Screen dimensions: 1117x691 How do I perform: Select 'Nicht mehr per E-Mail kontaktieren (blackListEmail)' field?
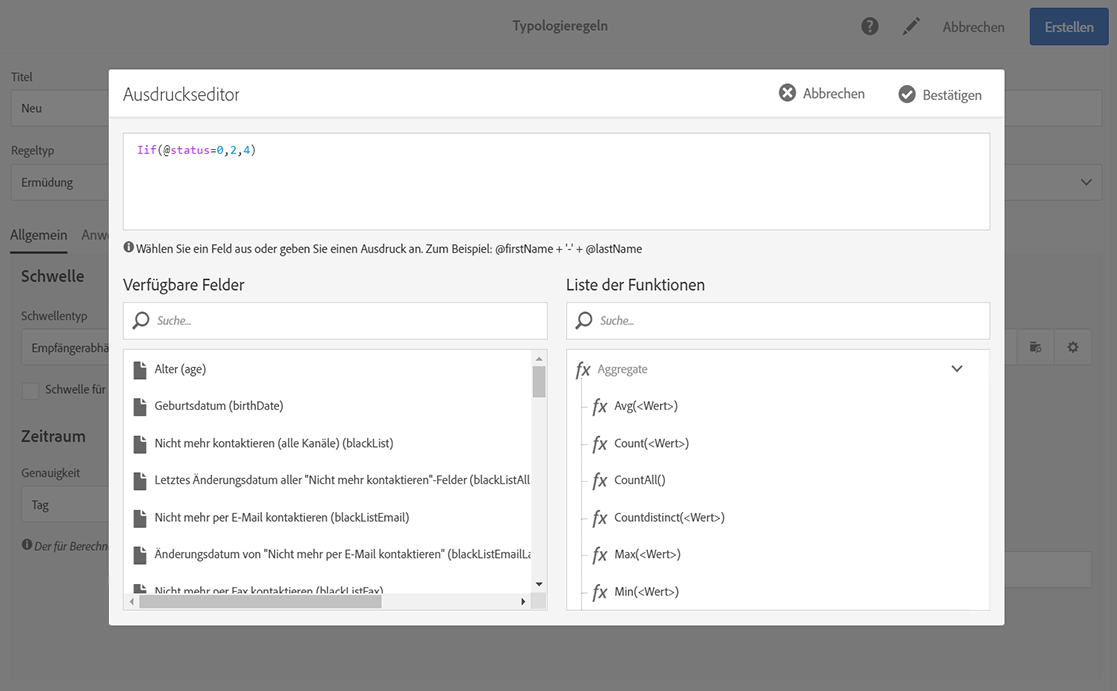(x=281, y=517)
